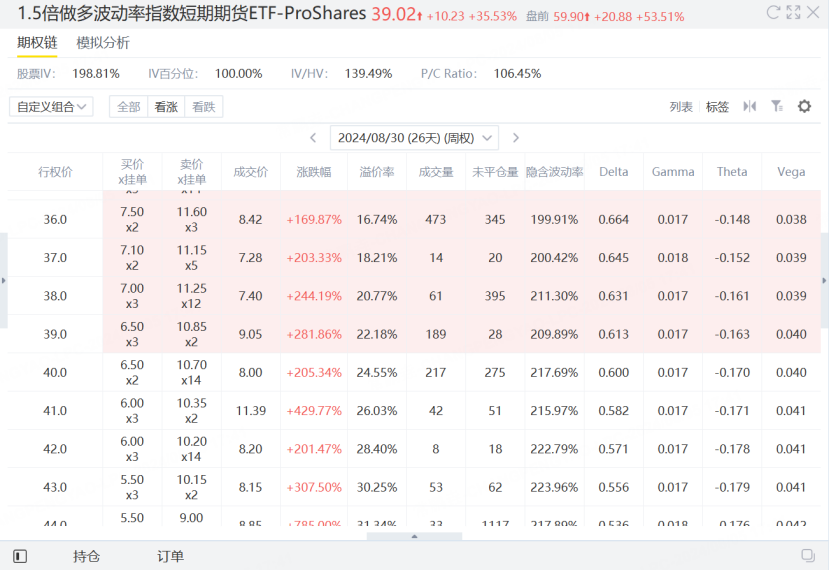Switch to the 期权链 tab
The height and width of the screenshot is (570, 830).
pos(37,43)
